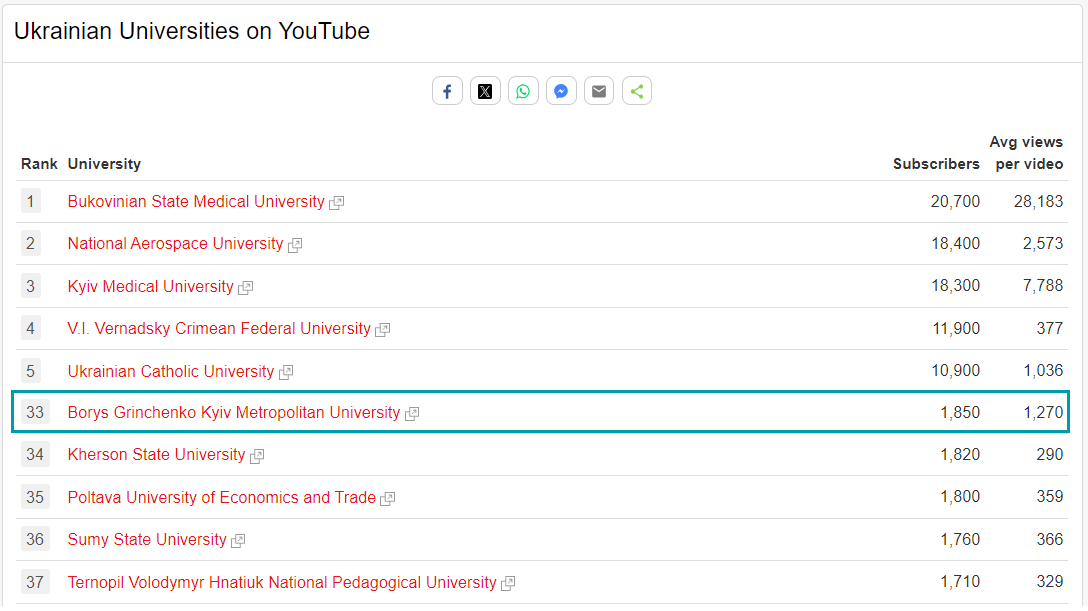Share the list via the email icon
This screenshot has width=1088, height=611.
599,90
